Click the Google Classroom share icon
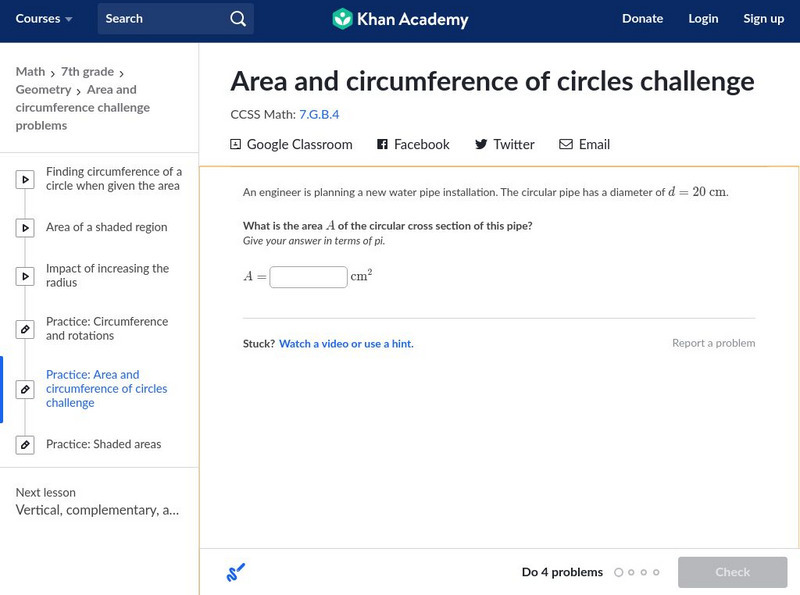Viewport: 800px width, 595px height. pyautogui.click(x=236, y=145)
